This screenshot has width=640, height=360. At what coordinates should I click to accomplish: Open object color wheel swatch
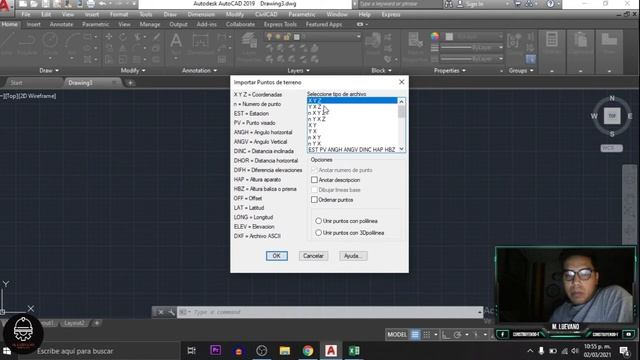point(435,37)
